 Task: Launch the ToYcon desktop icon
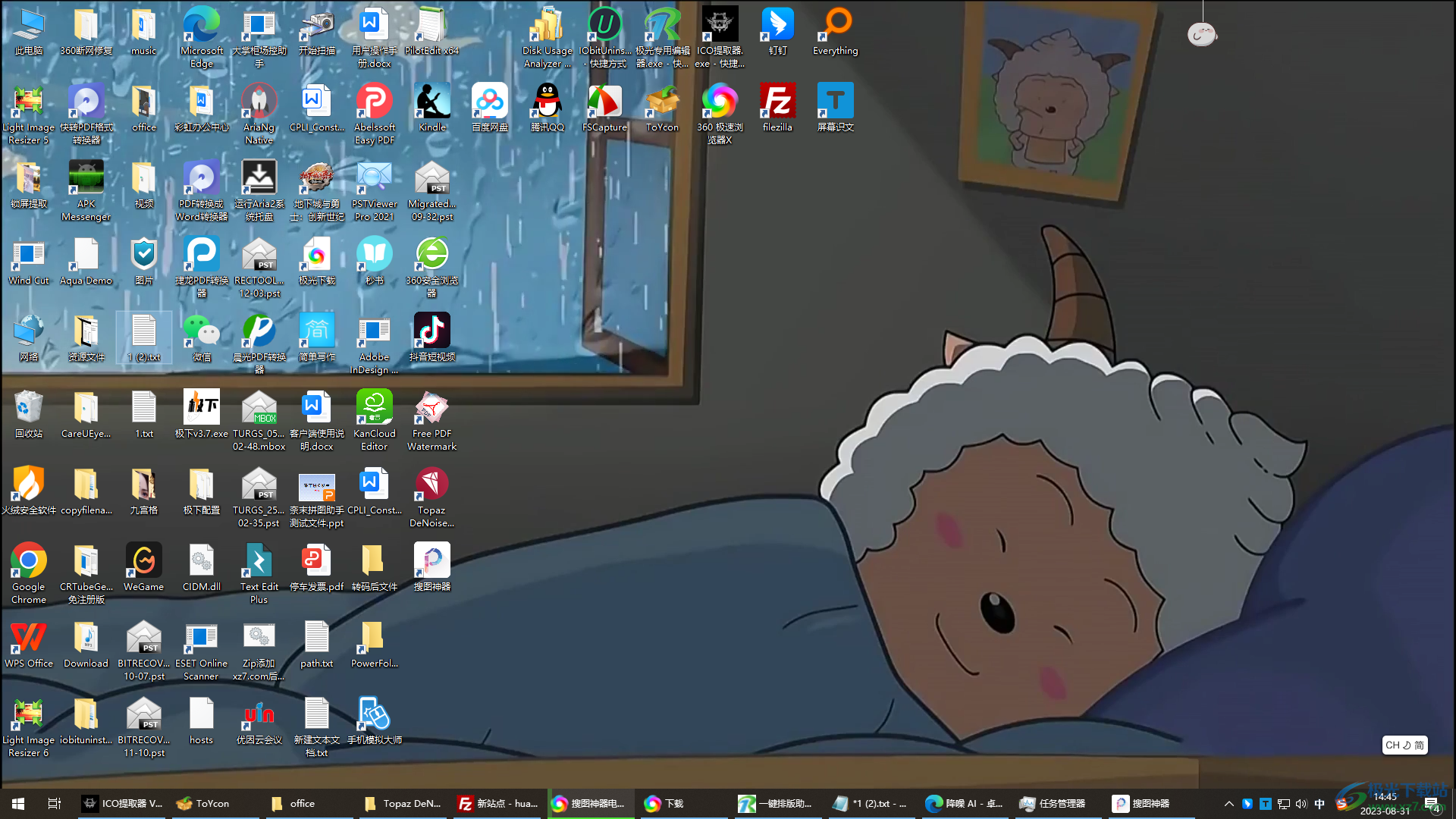[x=662, y=108]
